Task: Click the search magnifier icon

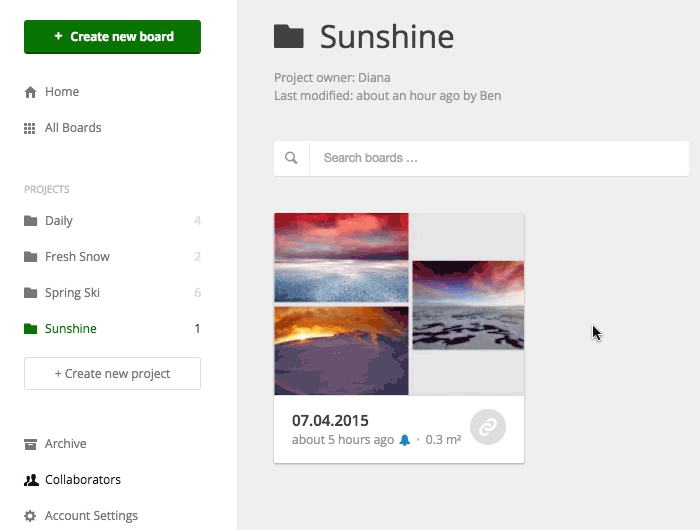Action: [291, 158]
